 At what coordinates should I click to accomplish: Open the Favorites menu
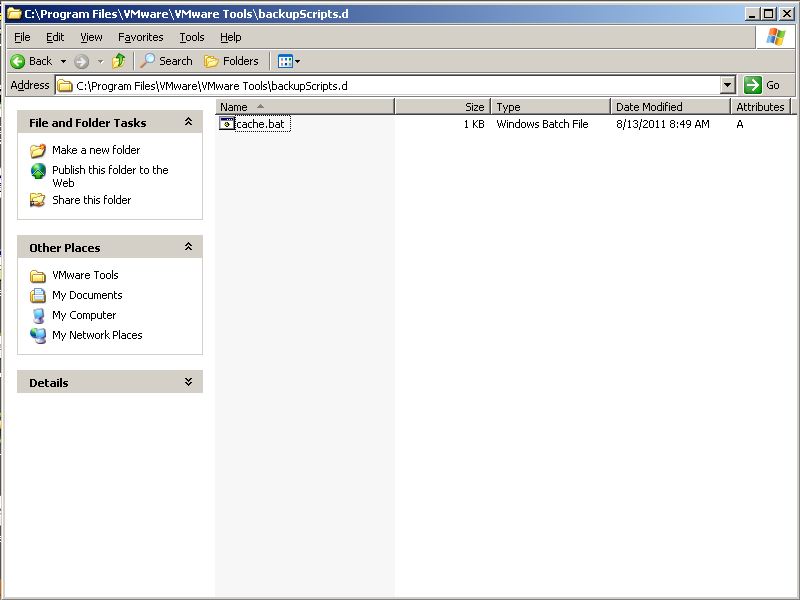point(140,37)
